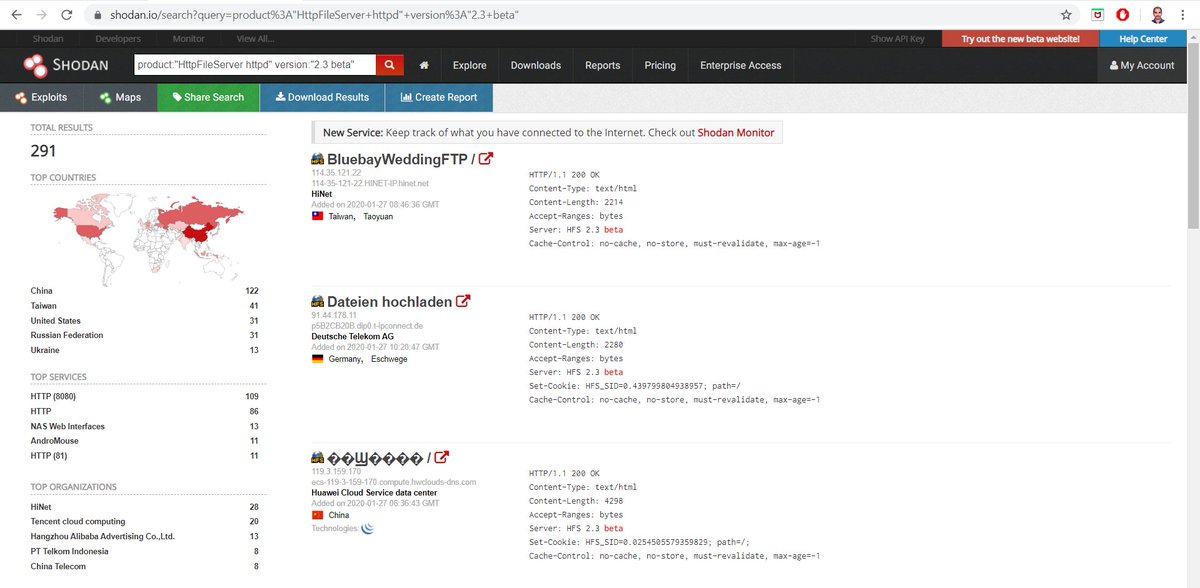Image resolution: width=1200 pixels, height=588 pixels.
Task: Click the jQuery technology icon
Action: pos(367,528)
